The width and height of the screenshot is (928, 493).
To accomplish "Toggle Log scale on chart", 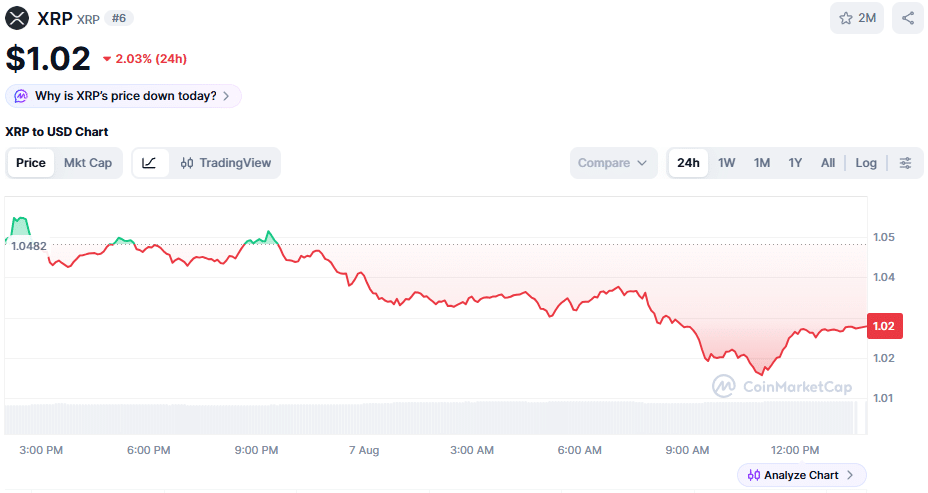I will tap(866, 163).
